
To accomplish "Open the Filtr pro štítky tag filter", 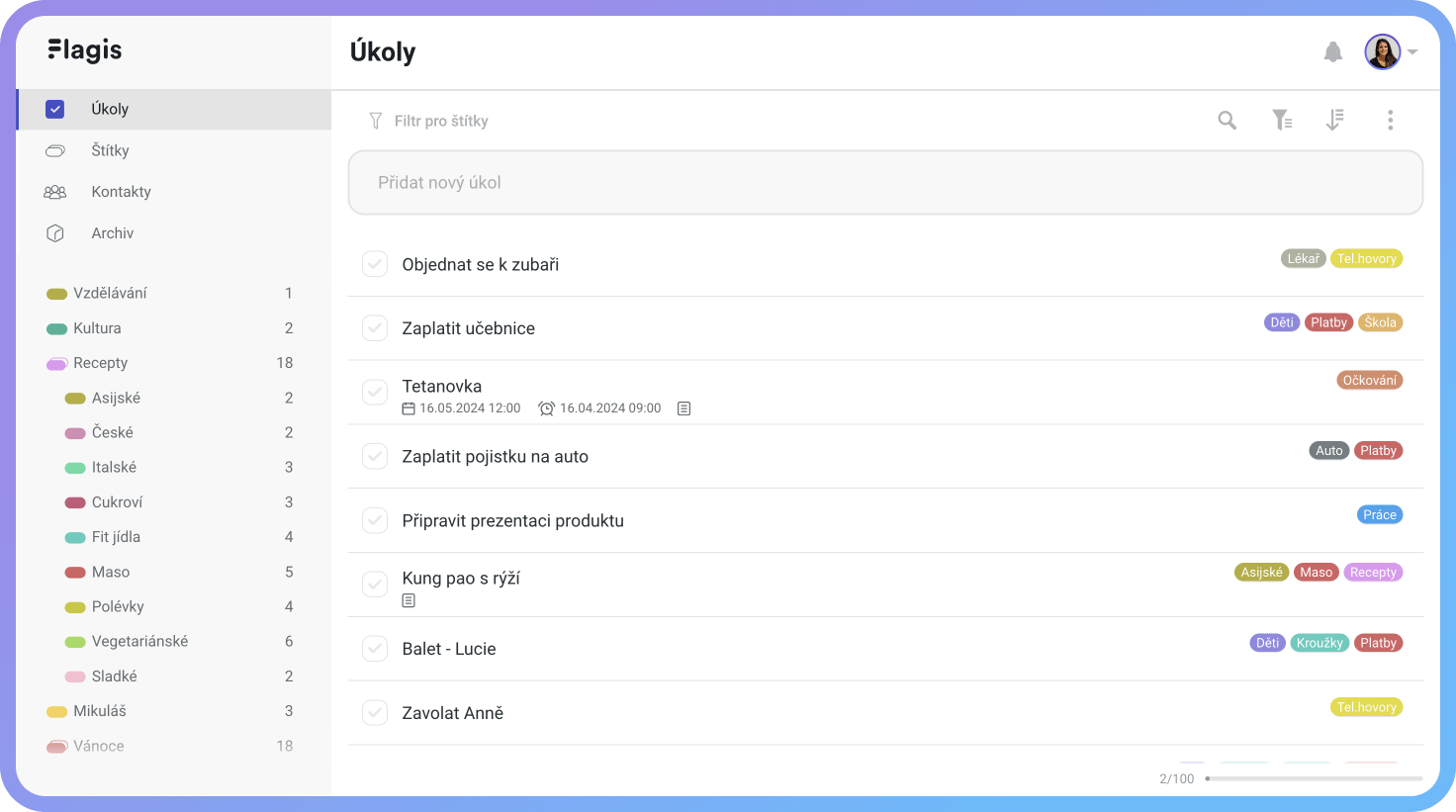I will coord(429,121).
